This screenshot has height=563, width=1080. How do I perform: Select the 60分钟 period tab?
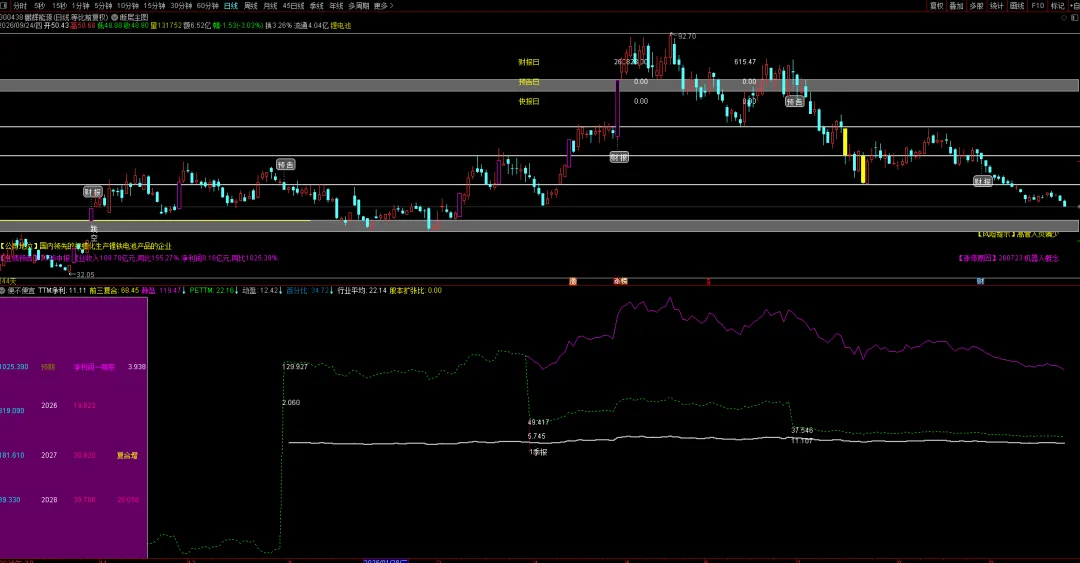pyautogui.click(x=207, y=6)
